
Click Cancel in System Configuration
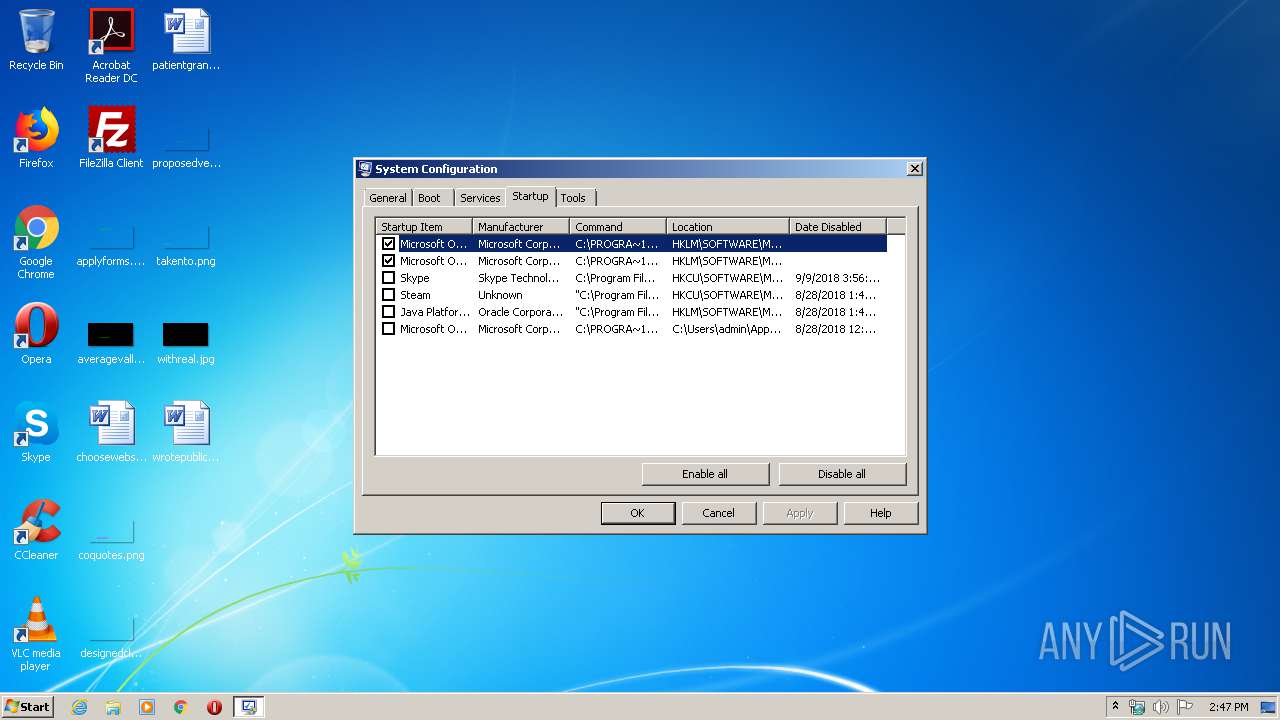click(718, 513)
